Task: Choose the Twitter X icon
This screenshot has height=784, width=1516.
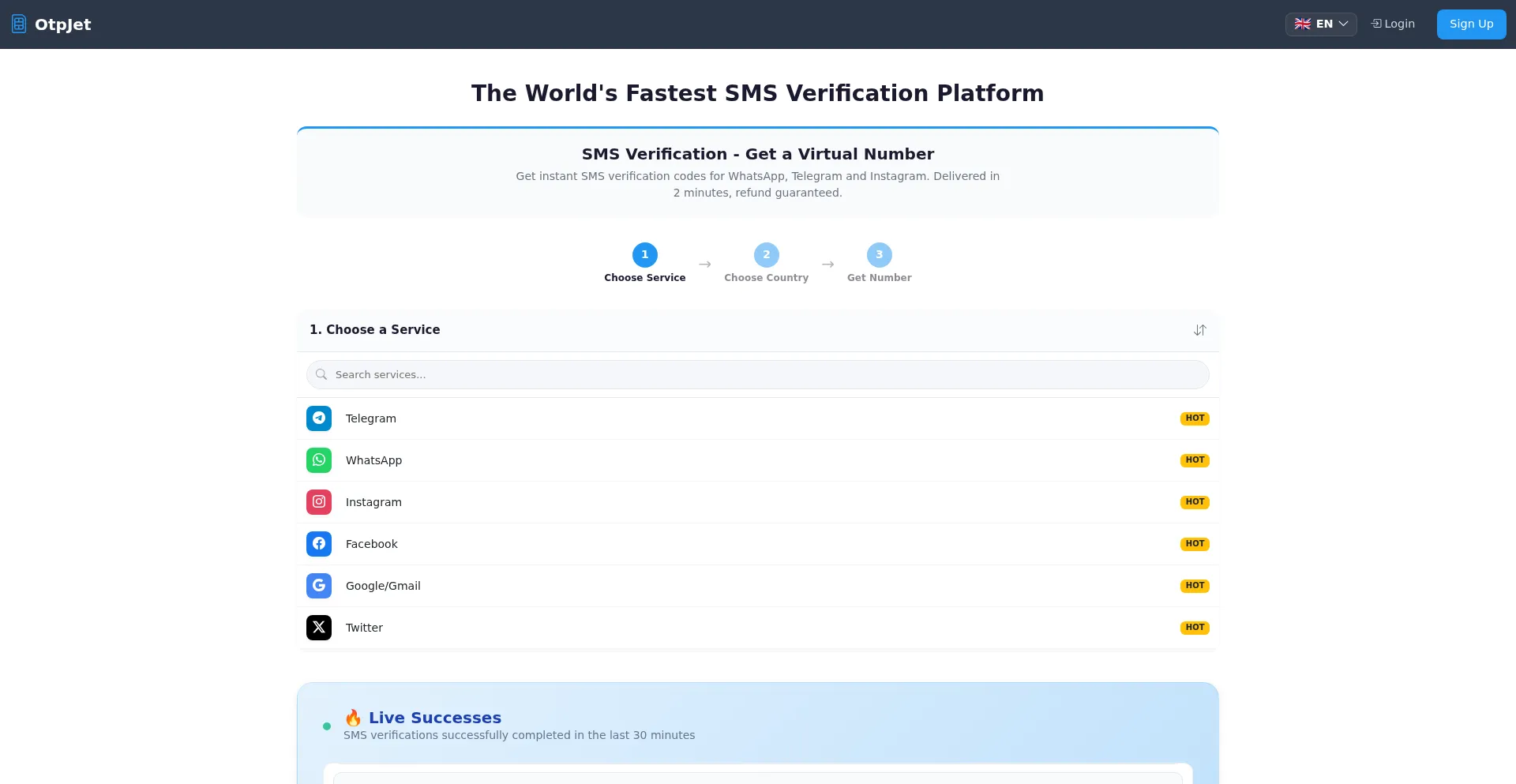Action: coord(319,628)
